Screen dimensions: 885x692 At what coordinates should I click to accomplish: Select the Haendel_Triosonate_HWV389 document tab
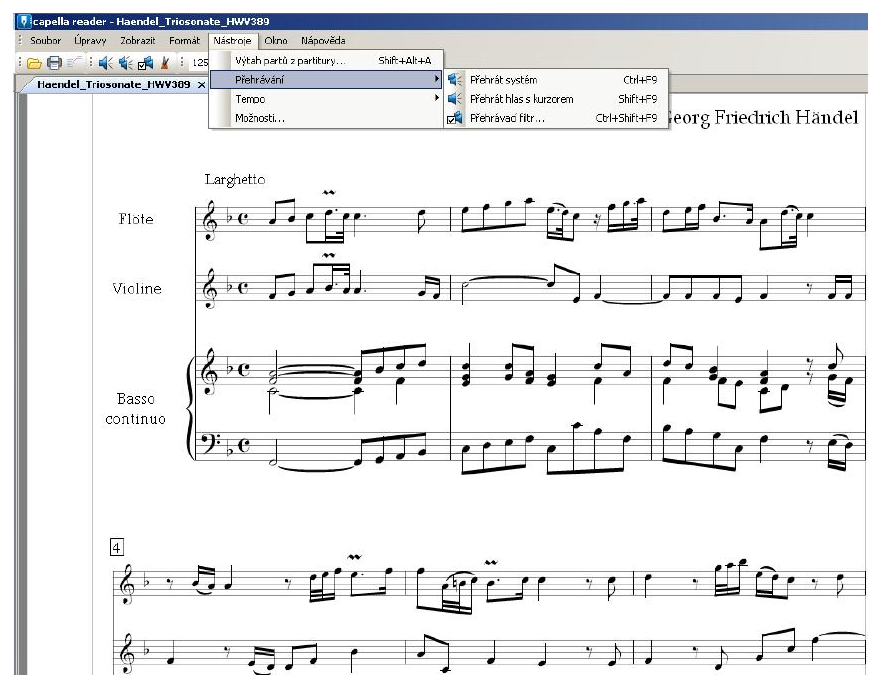pos(113,85)
